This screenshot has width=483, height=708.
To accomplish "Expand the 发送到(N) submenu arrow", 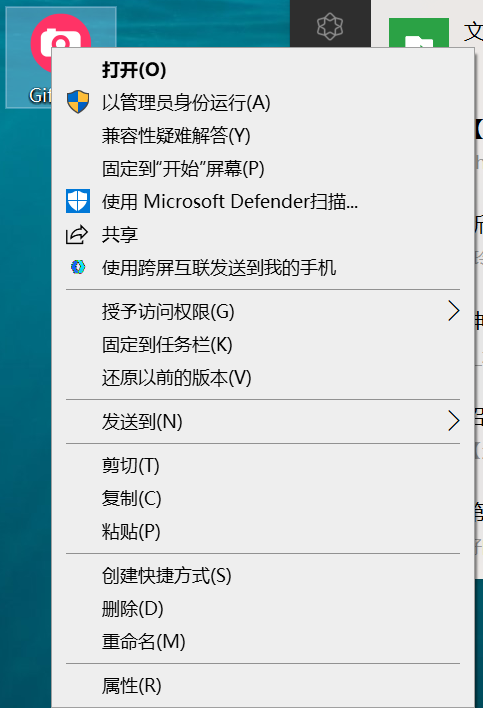I will click(453, 421).
